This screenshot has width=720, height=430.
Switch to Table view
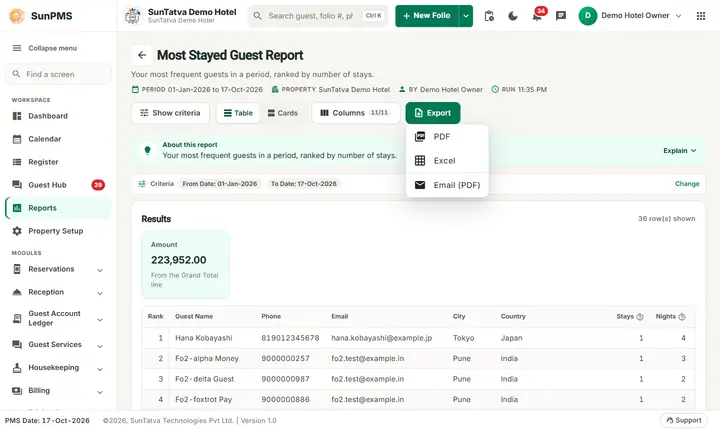click(x=238, y=113)
